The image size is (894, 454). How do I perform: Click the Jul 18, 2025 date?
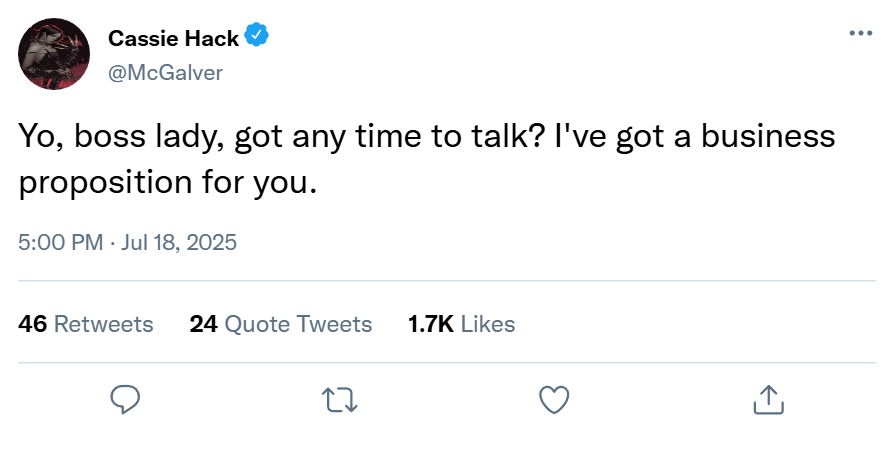[178, 242]
